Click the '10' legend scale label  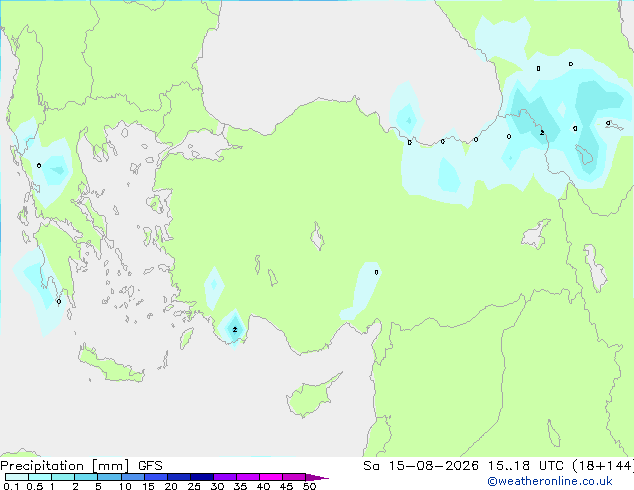point(125,486)
